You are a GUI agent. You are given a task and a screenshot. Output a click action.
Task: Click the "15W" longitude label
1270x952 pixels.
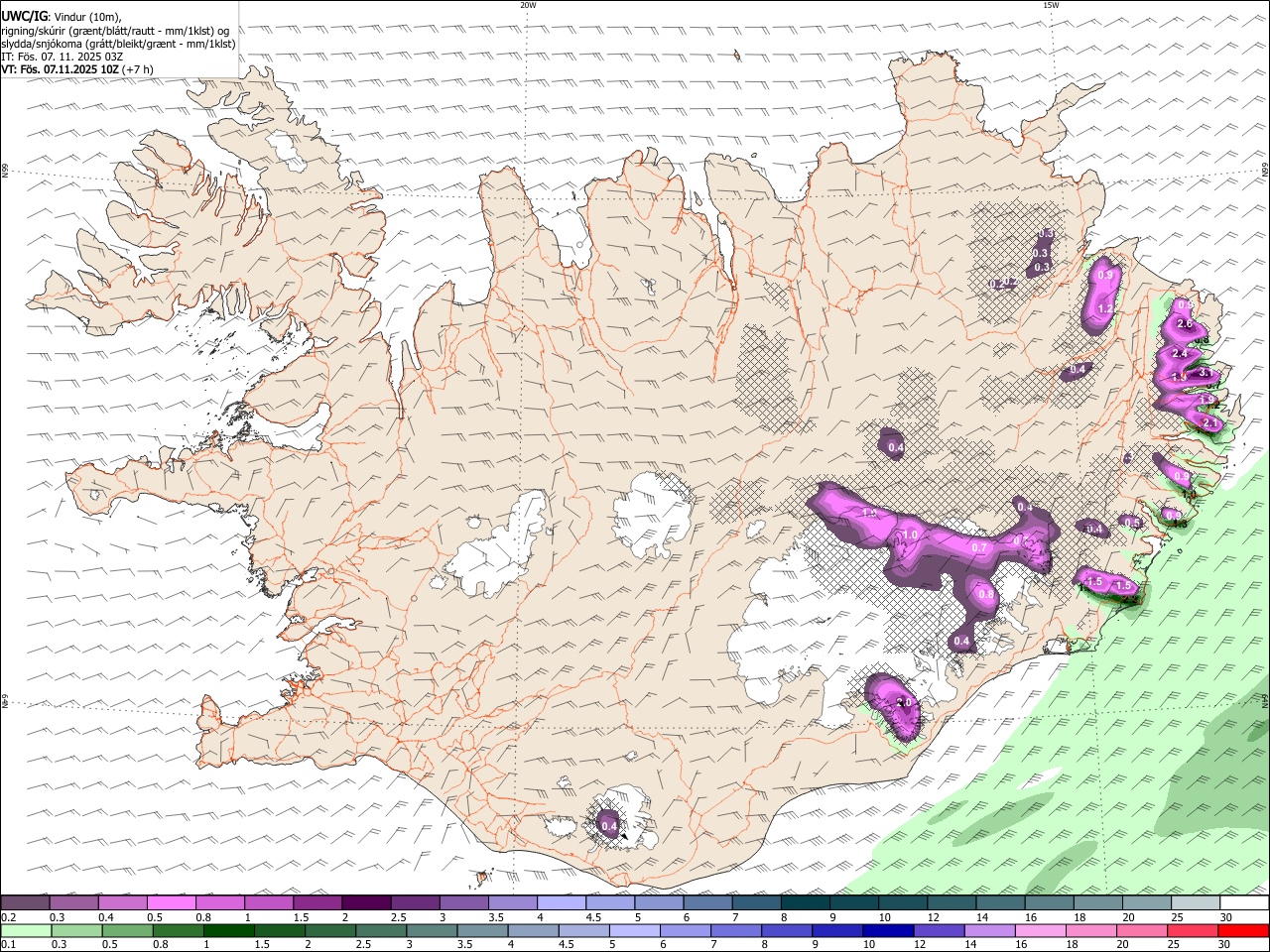pyautogui.click(x=1050, y=5)
